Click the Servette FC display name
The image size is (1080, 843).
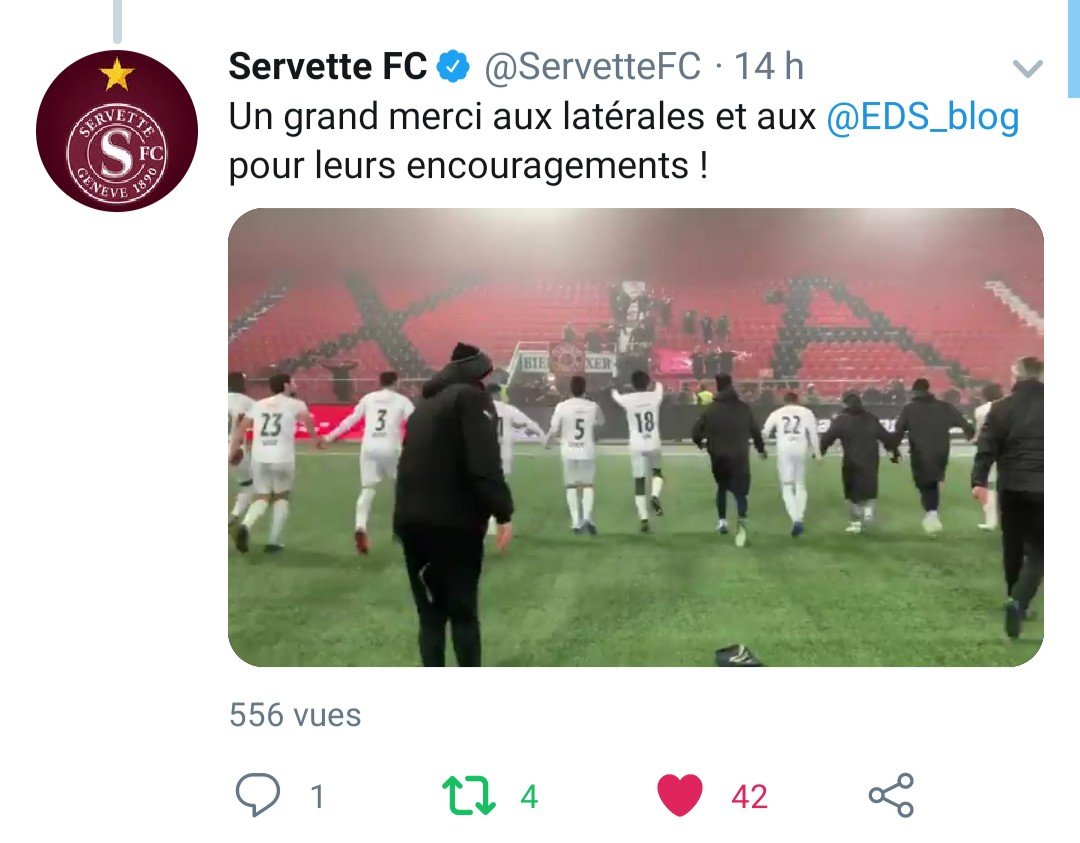328,67
